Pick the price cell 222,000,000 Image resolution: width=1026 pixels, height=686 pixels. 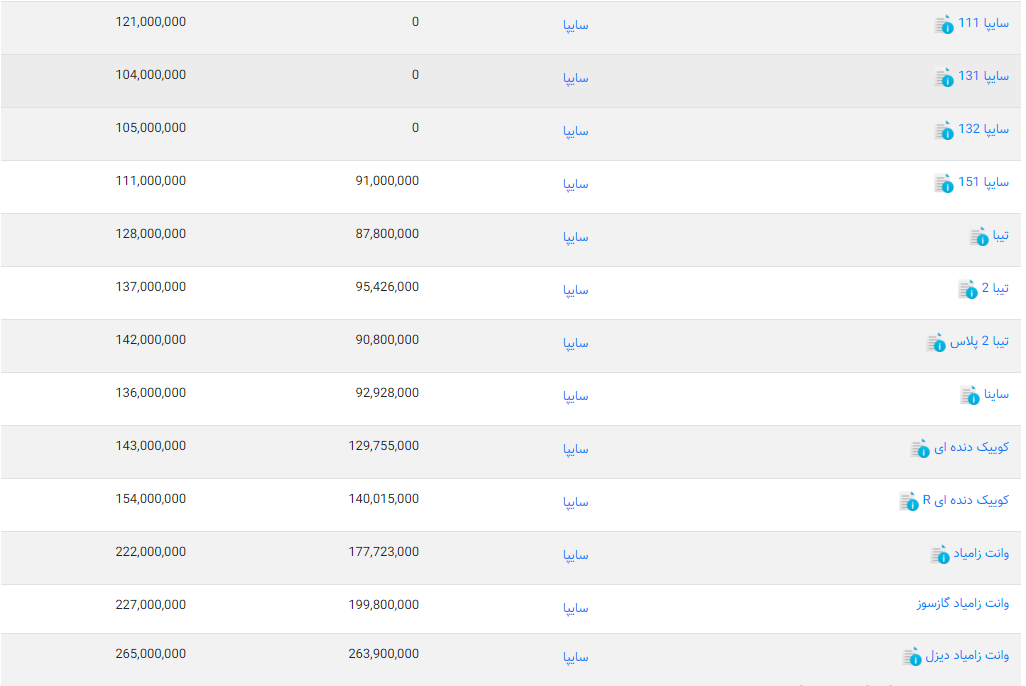click(x=150, y=552)
